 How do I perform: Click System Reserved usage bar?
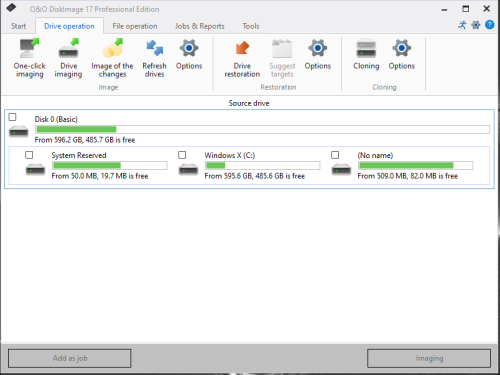click(x=110, y=165)
